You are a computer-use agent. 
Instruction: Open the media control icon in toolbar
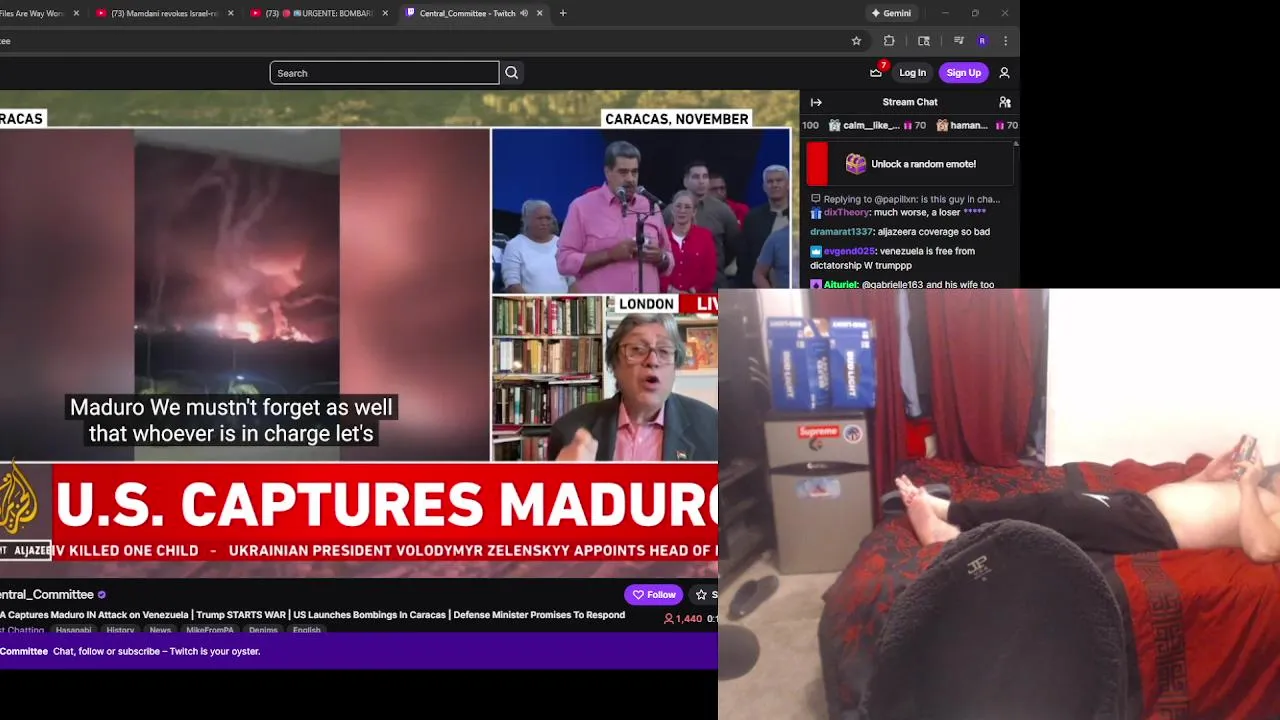point(958,41)
